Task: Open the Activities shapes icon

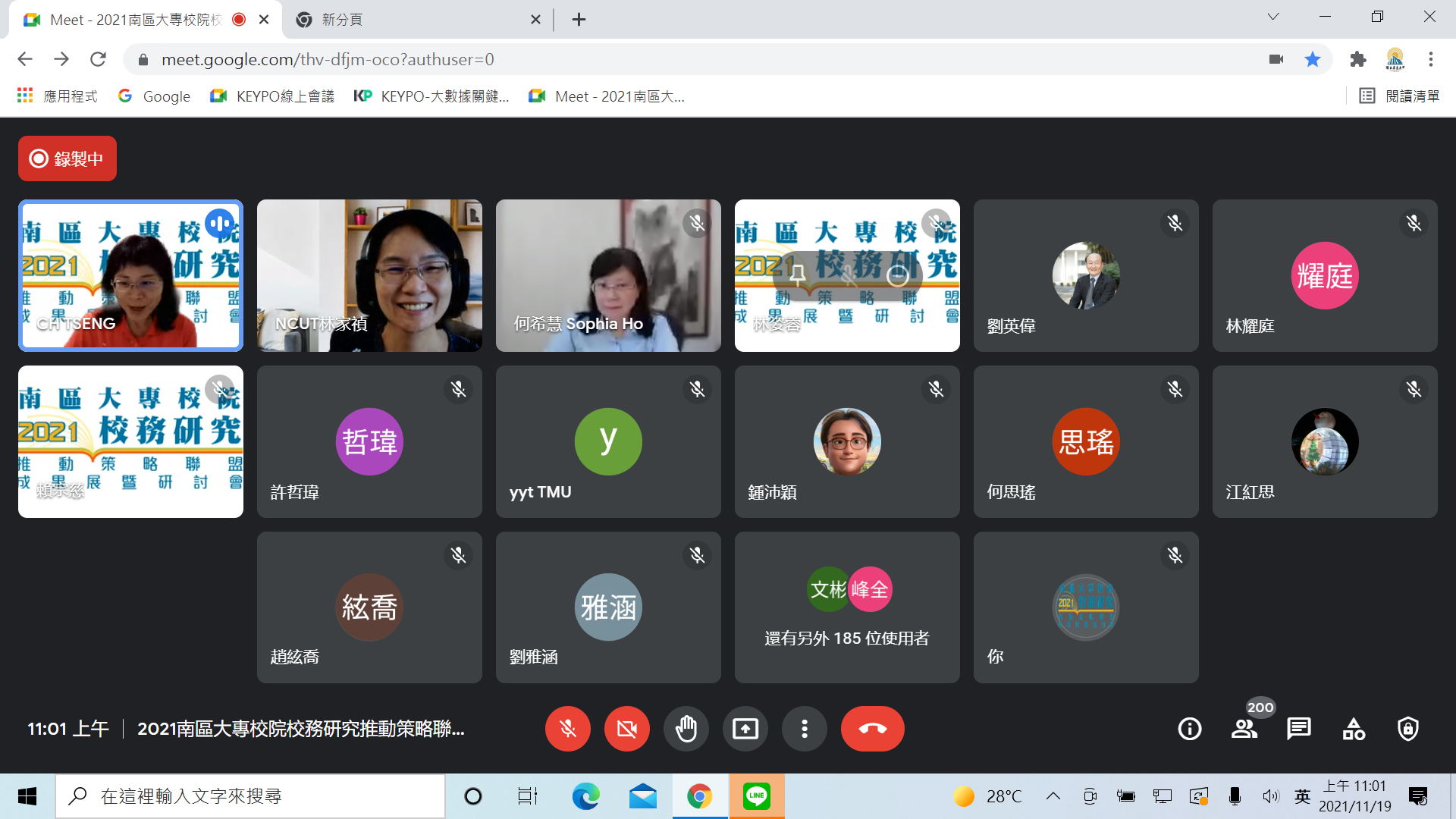Action: coord(1354,729)
